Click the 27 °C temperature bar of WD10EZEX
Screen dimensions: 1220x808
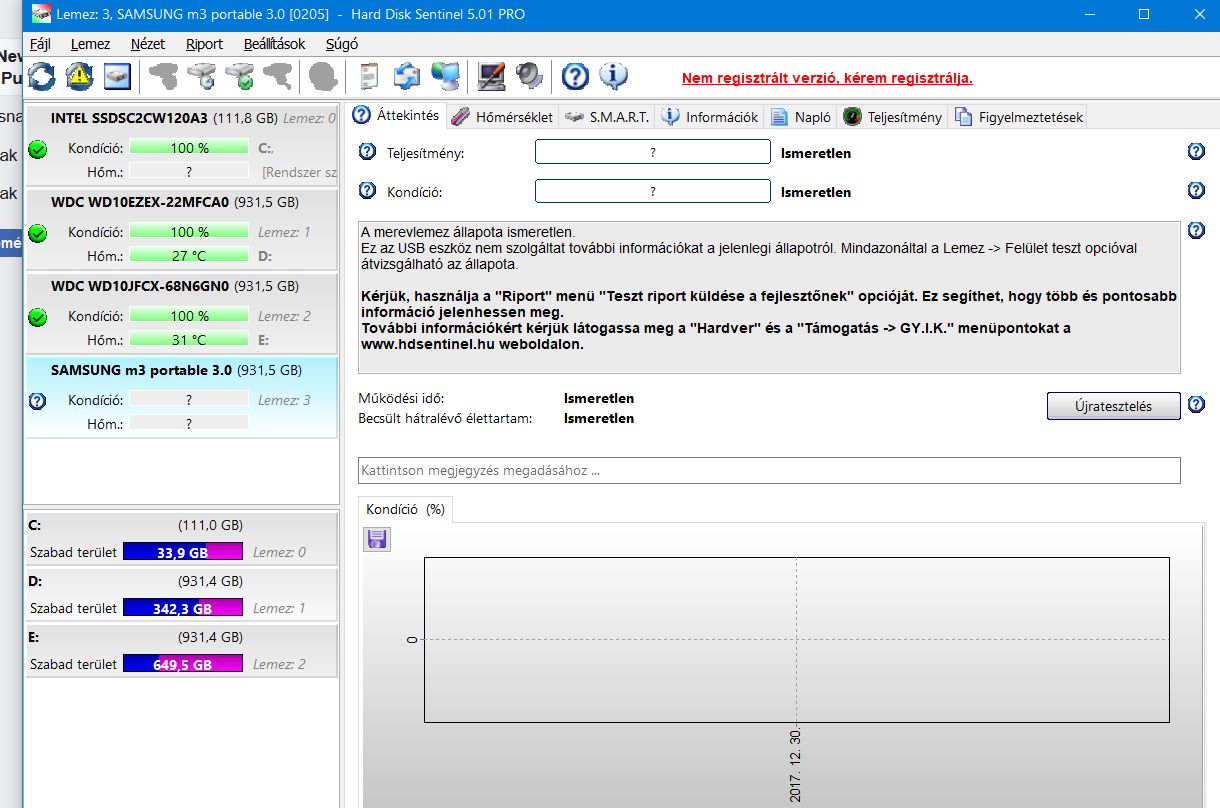(x=189, y=256)
